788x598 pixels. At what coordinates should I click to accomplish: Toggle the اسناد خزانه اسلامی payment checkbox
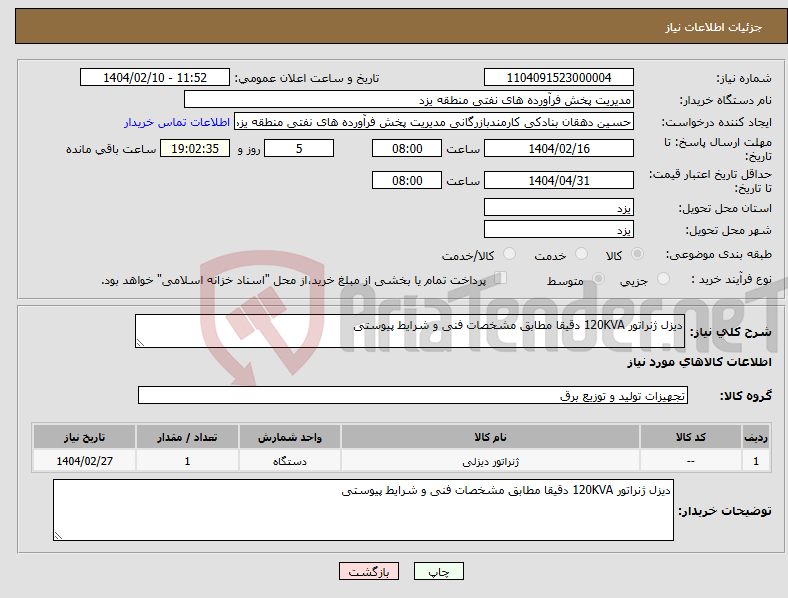(x=501, y=278)
